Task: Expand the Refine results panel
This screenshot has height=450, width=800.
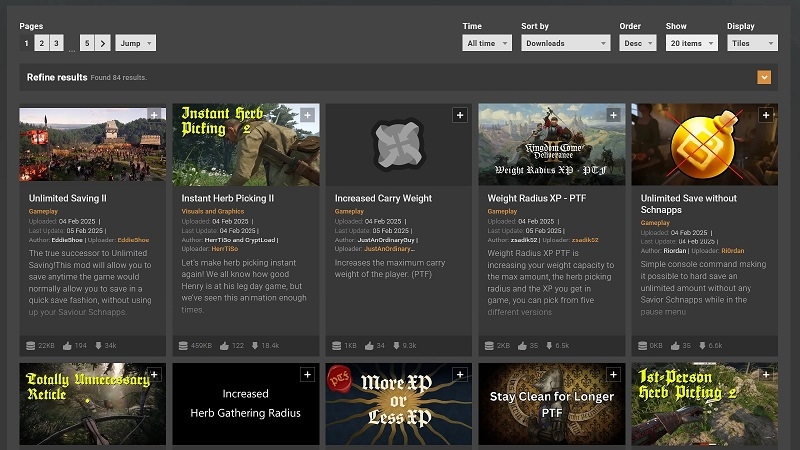Action: (x=764, y=77)
